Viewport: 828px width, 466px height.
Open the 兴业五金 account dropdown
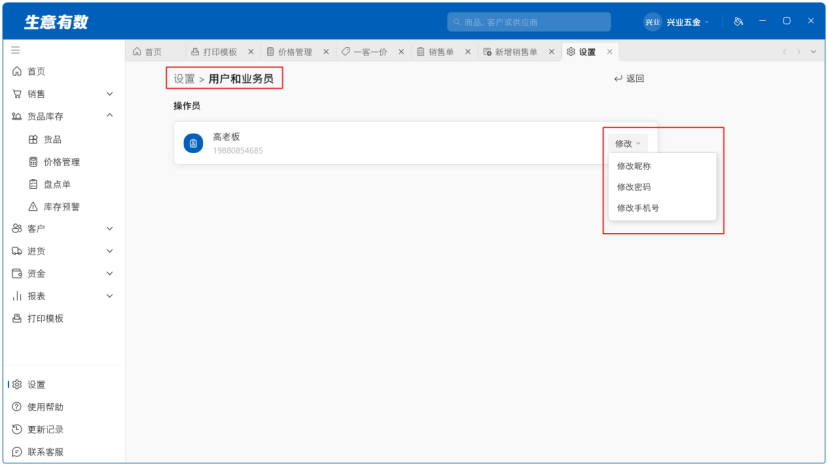[688, 22]
